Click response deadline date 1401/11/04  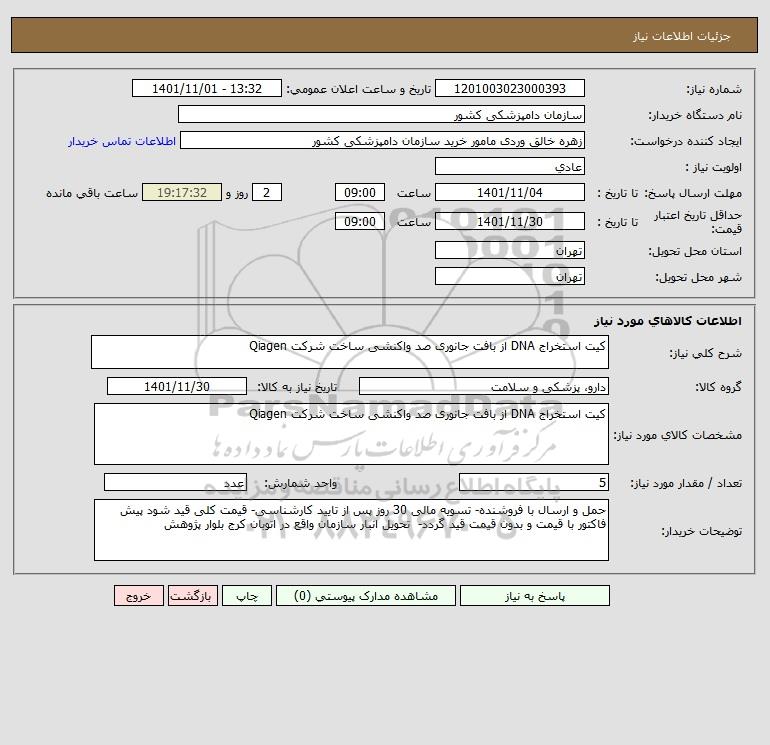(510, 193)
